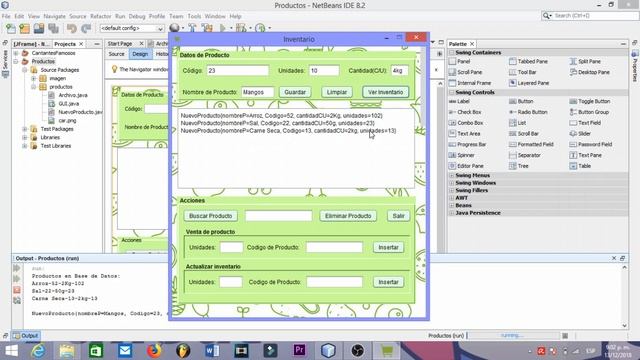Expand the Swing Windows palette category

[x=452, y=183]
